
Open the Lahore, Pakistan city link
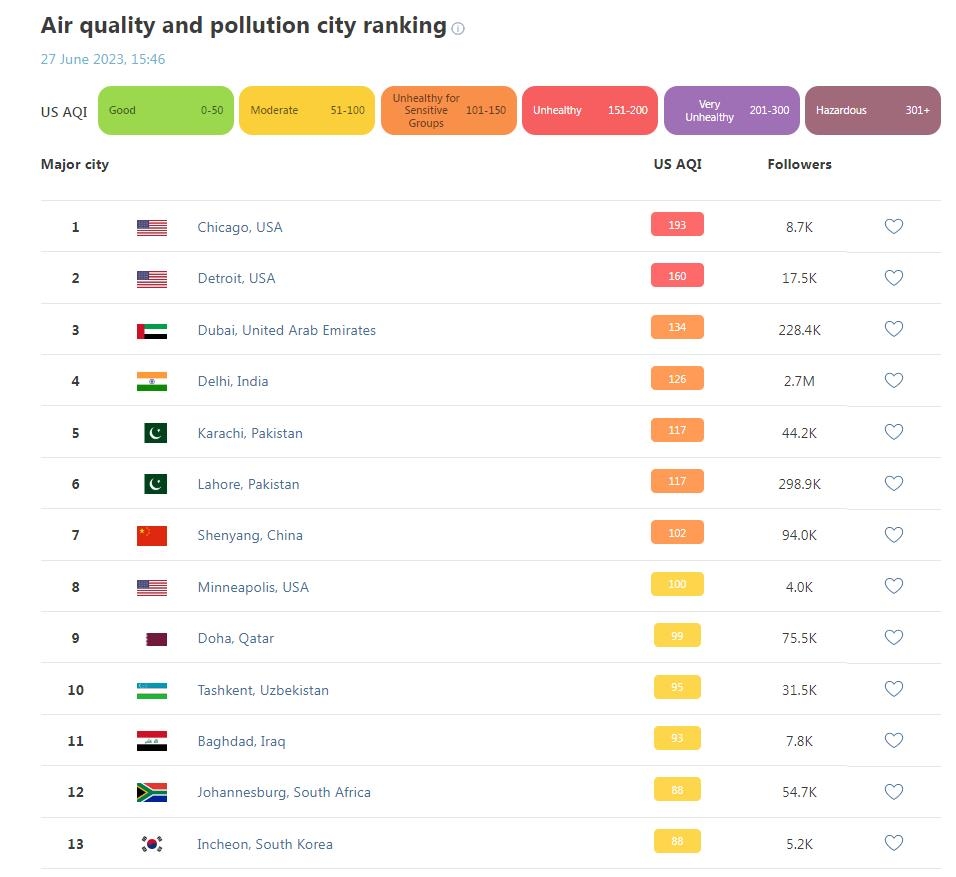[x=248, y=485]
